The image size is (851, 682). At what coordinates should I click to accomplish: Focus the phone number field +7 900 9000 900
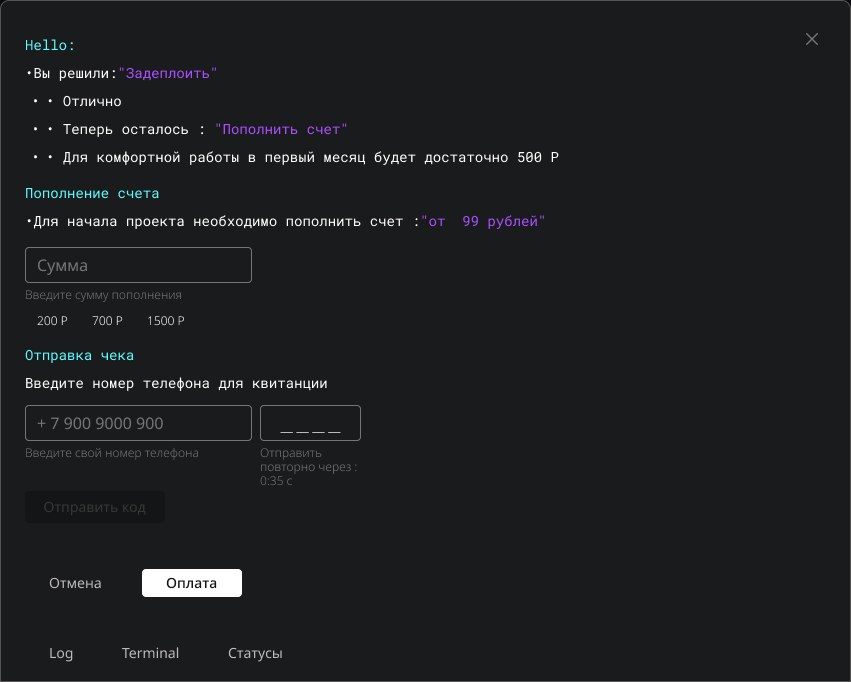coord(138,423)
